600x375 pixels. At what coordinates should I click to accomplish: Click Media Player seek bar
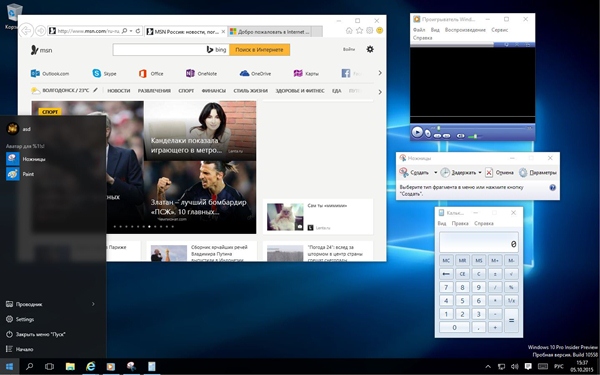coord(482,128)
